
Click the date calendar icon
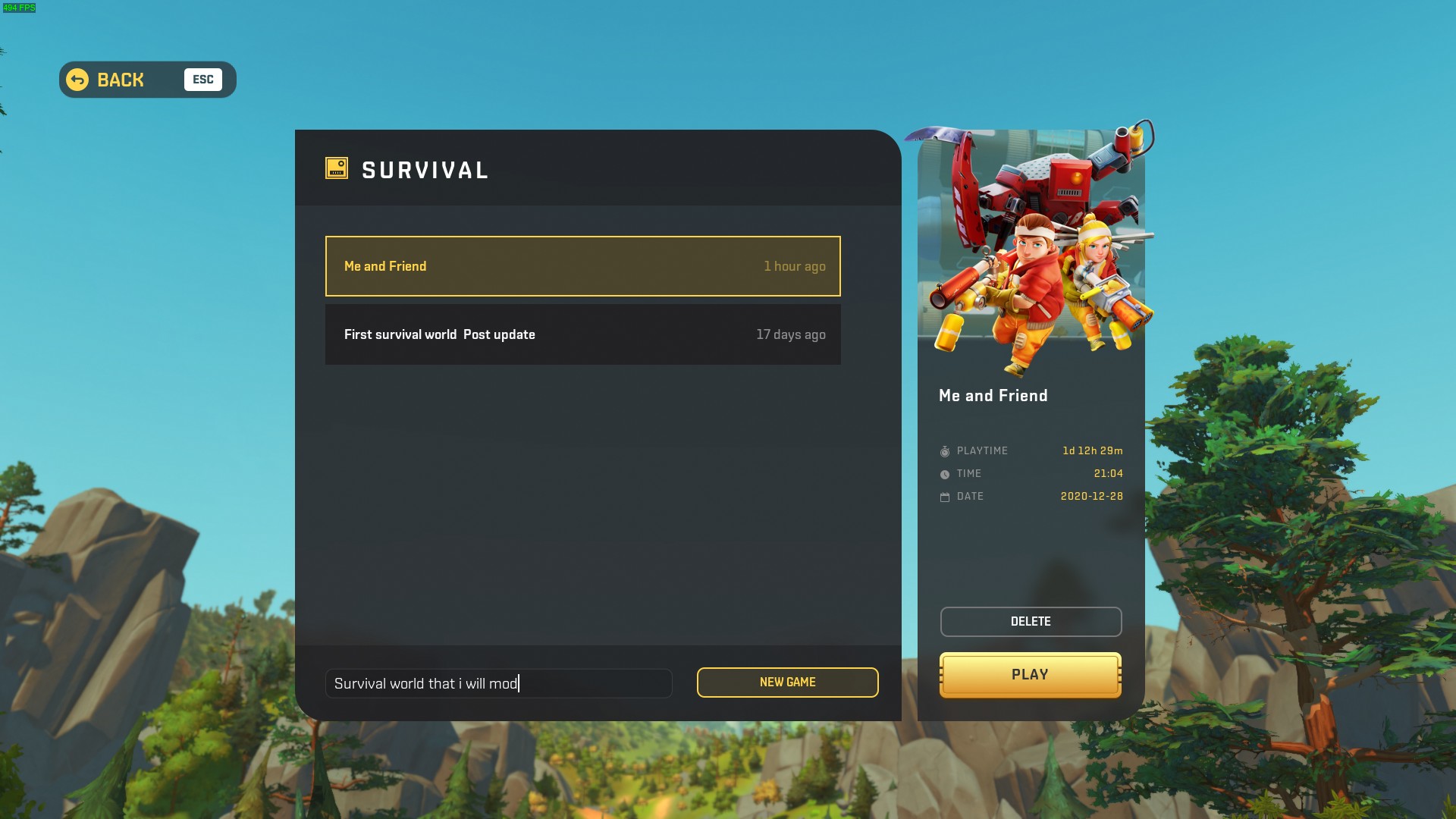945,497
